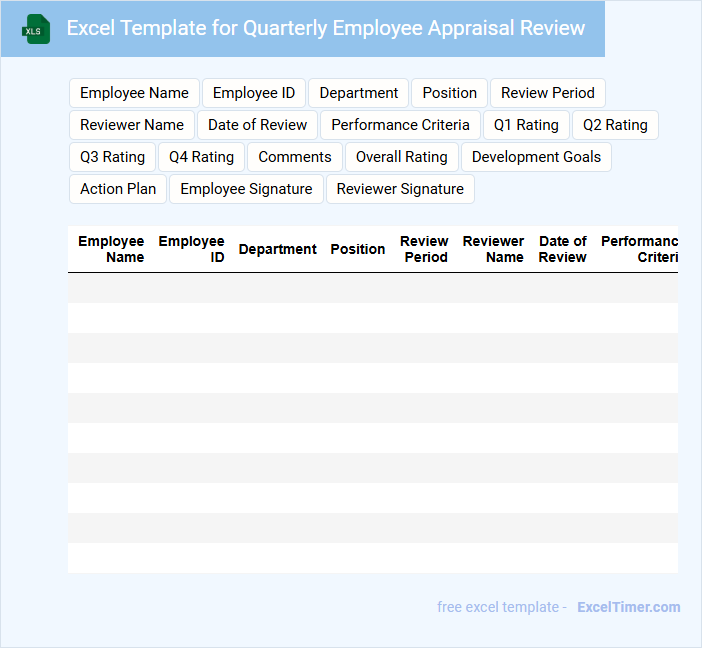Select the Employee Signature tag
Viewport: 702px width, 648px height.
(x=246, y=189)
